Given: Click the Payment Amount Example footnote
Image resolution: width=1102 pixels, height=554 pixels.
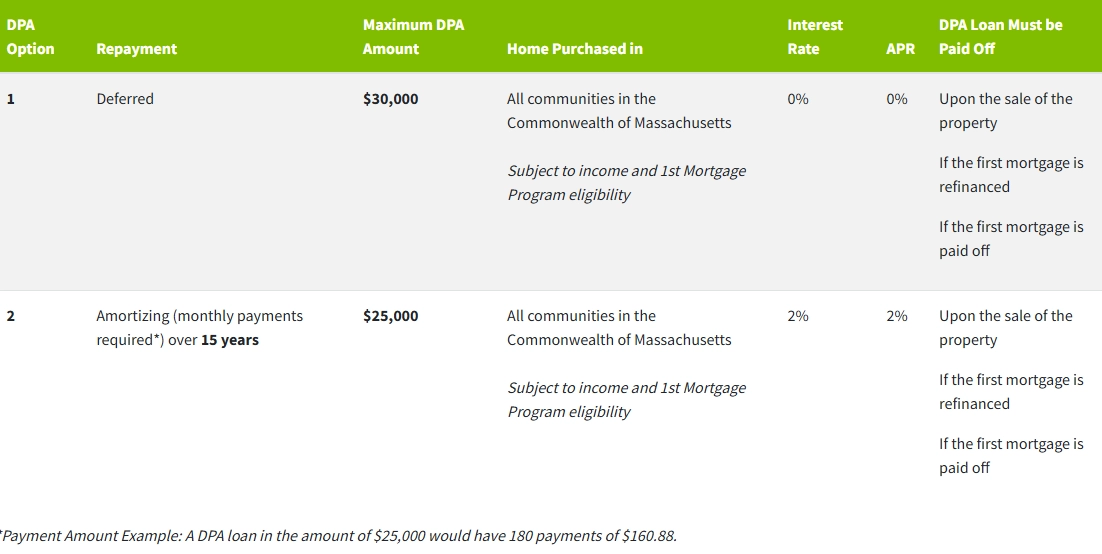Looking at the screenshot, I should point(338,536).
